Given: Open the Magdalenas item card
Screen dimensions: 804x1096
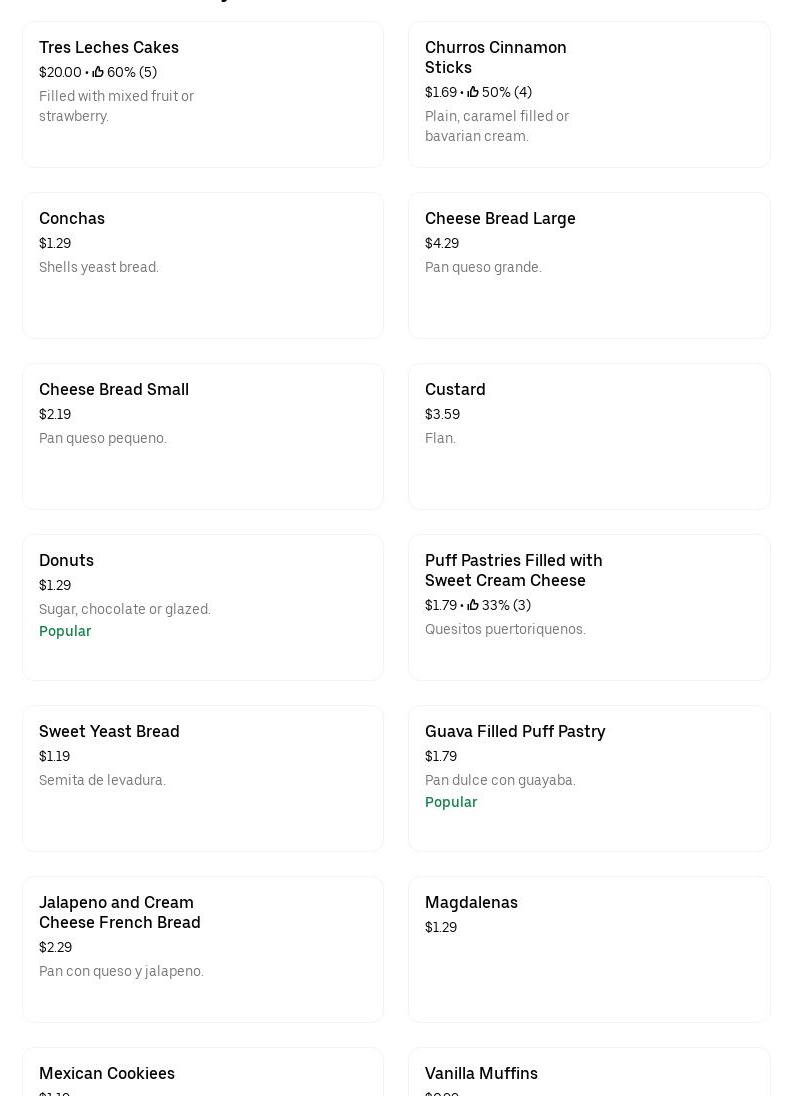Looking at the screenshot, I should (471, 902).
